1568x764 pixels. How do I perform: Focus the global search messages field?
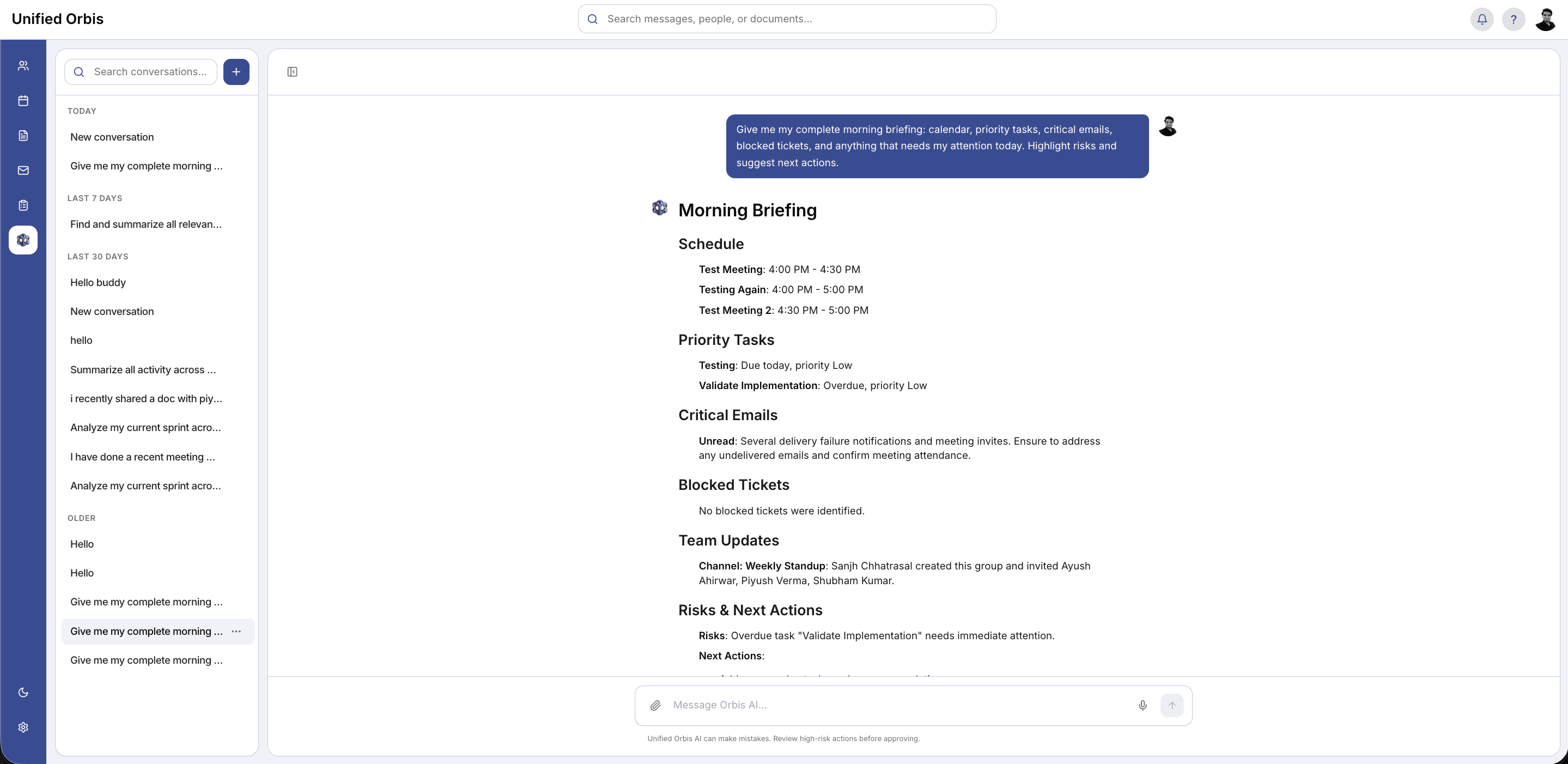click(x=786, y=19)
